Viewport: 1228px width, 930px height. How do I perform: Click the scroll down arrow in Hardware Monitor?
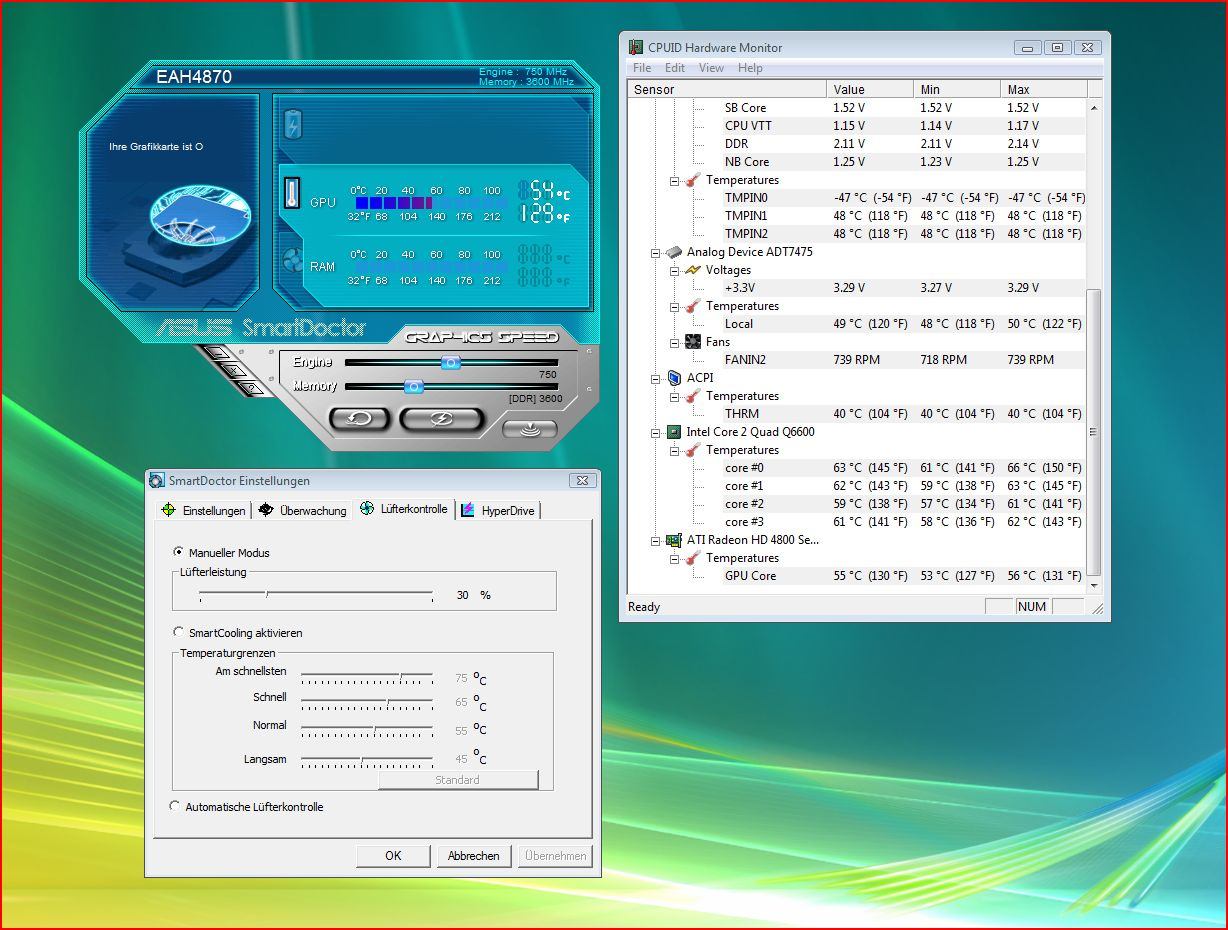1093,585
